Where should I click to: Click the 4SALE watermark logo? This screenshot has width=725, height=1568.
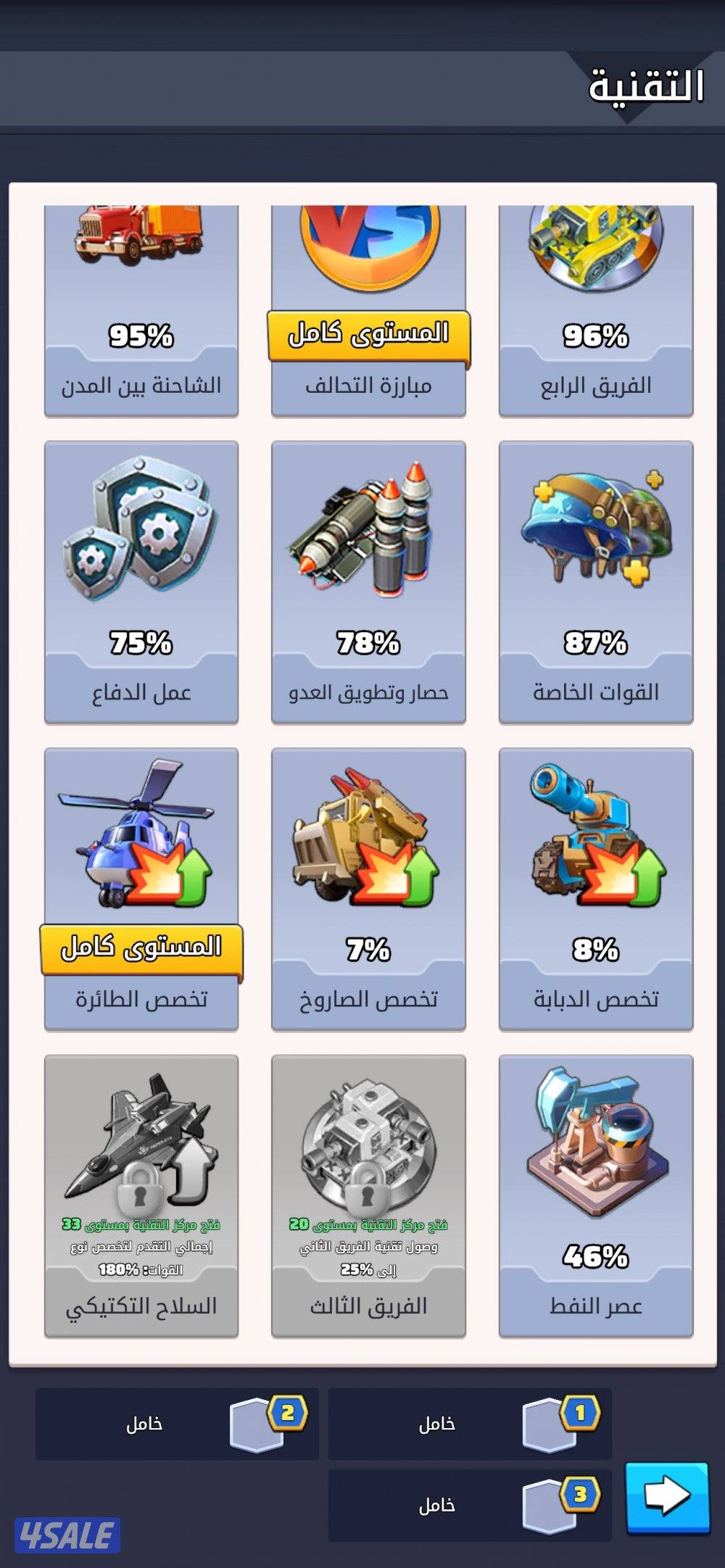click(67, 1535)
